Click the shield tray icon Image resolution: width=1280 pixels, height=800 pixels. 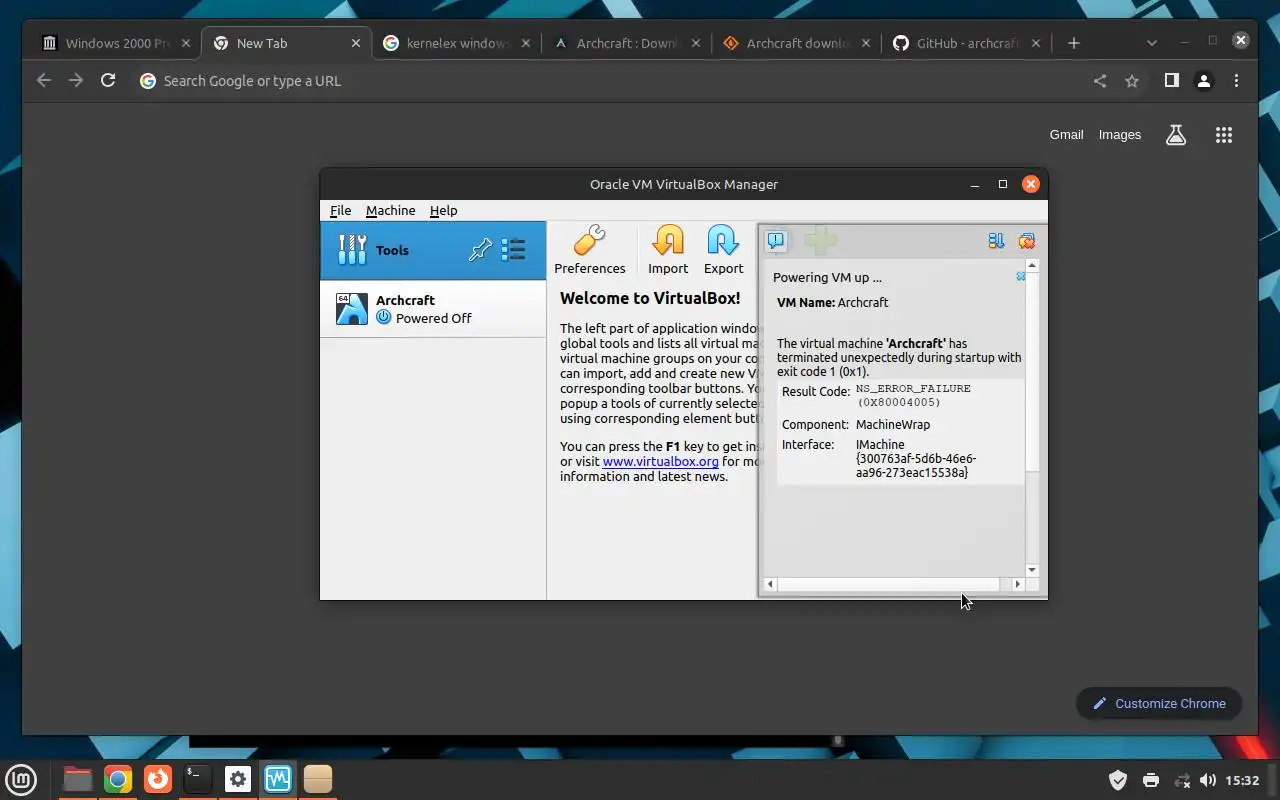(x=1118, y=780)
